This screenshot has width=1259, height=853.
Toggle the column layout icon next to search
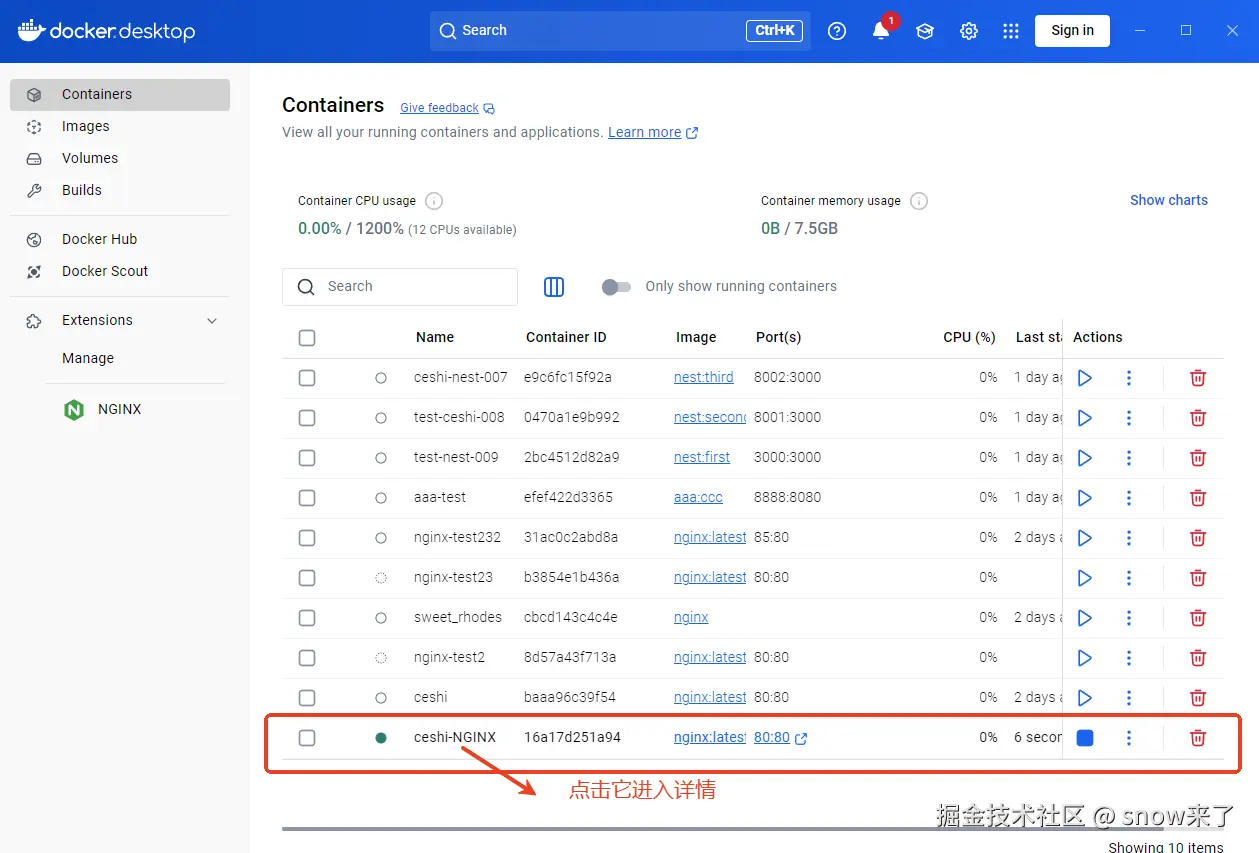pyautogui.click(x=554, y=287)
